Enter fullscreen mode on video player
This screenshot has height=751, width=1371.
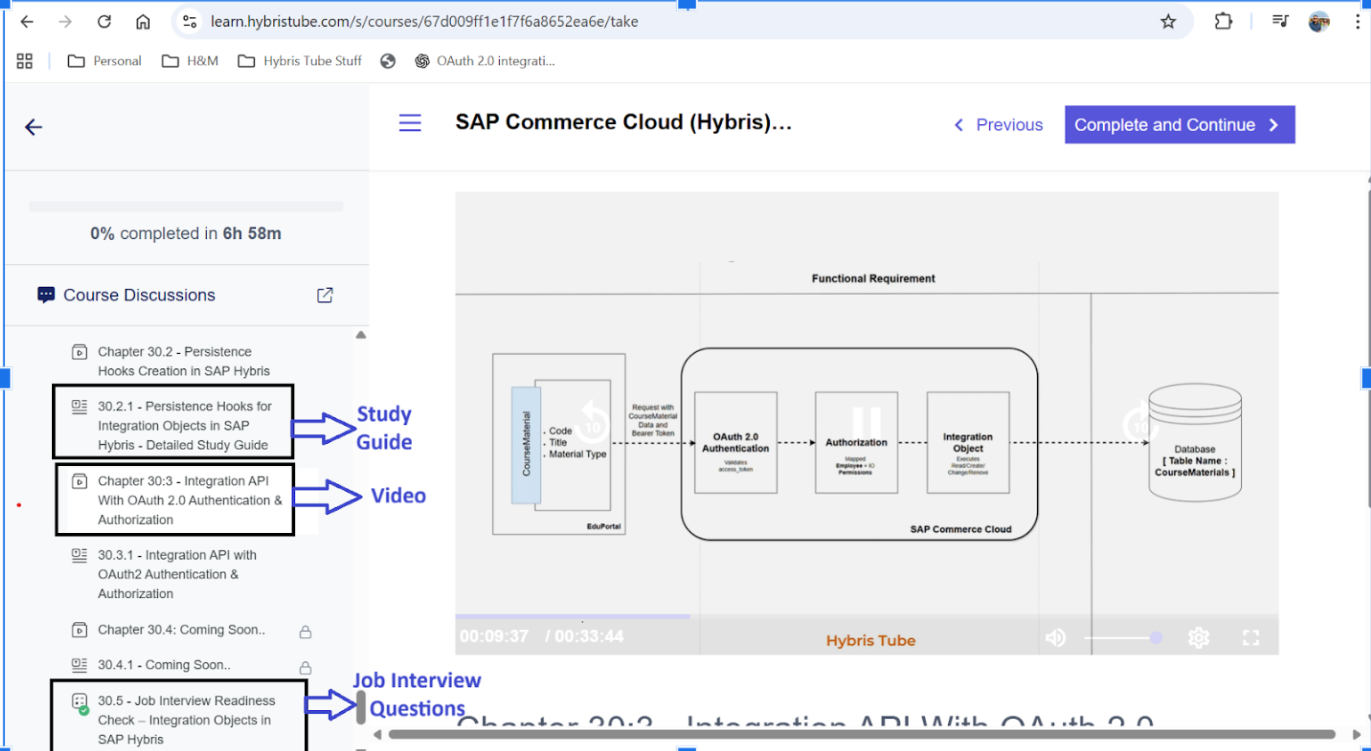pyautogui.click(x=1250, y=637)
